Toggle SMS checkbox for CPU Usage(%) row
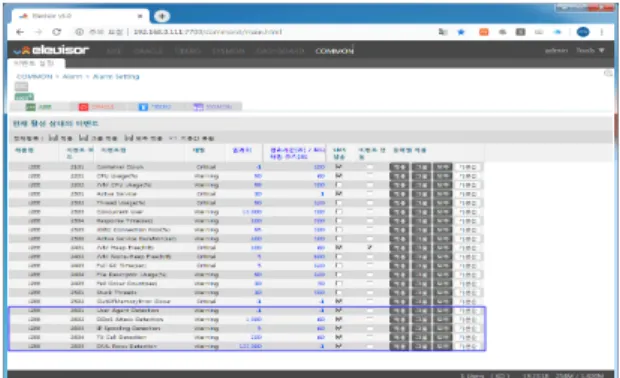 338,176
